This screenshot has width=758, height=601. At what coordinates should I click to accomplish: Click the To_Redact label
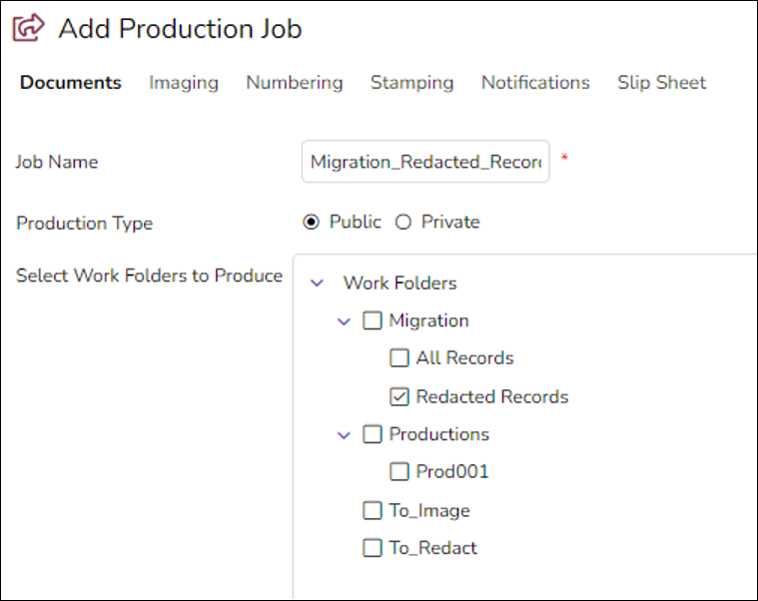point(433,548)
